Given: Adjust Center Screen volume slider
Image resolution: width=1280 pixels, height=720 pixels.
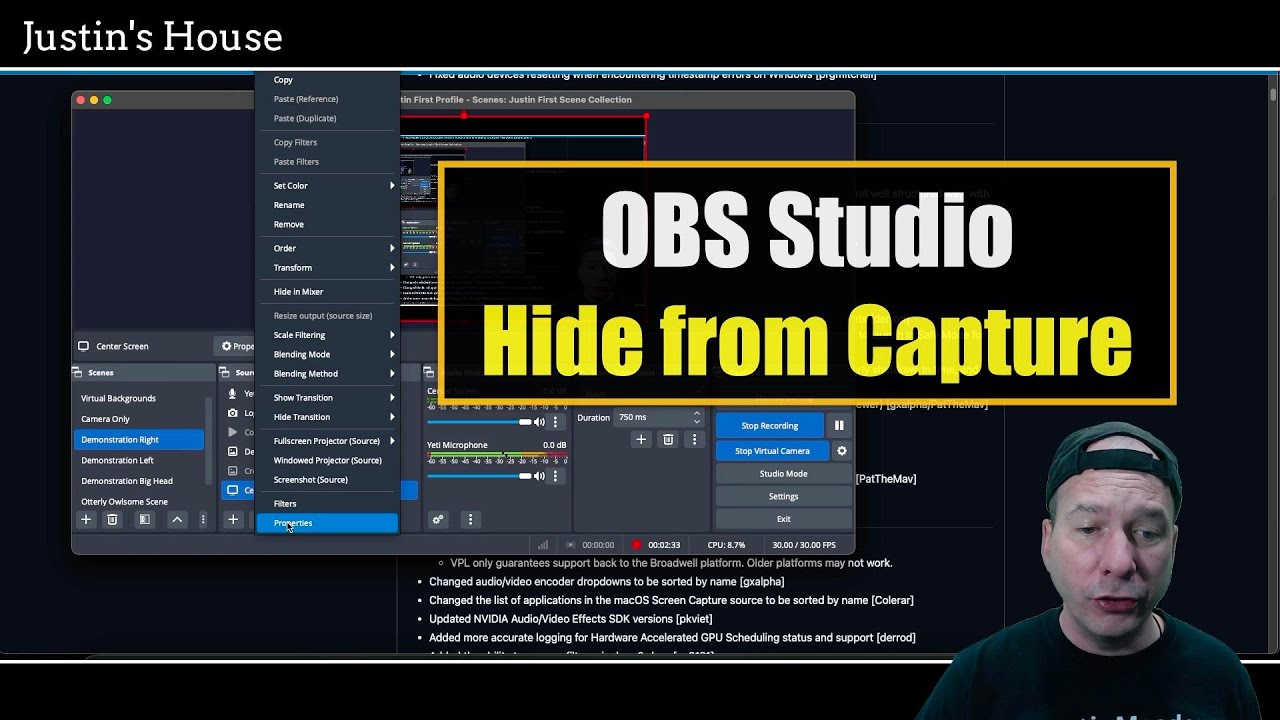Looking at the screenshot, I should 479,422.
